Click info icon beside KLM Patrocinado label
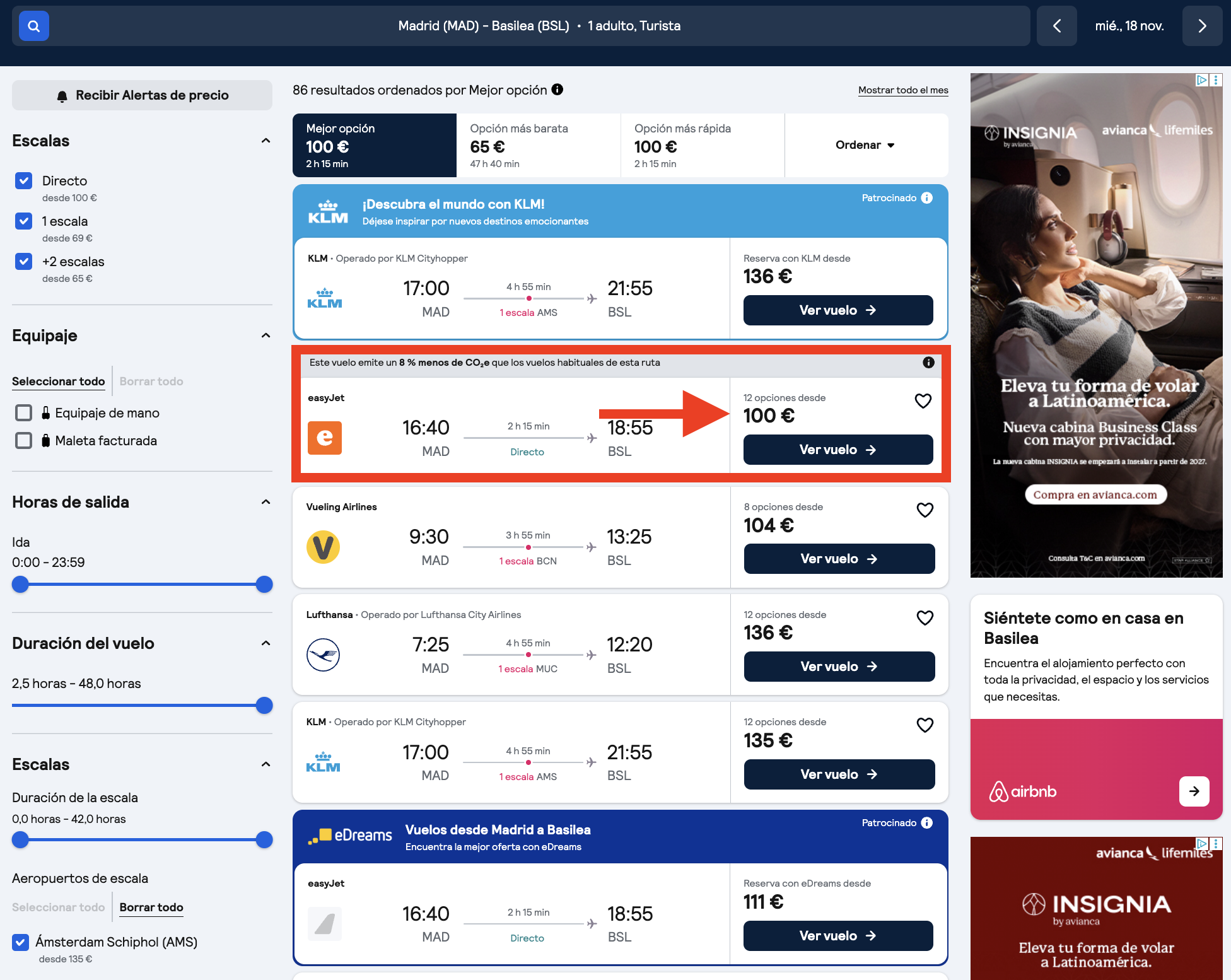 point(926,198)
